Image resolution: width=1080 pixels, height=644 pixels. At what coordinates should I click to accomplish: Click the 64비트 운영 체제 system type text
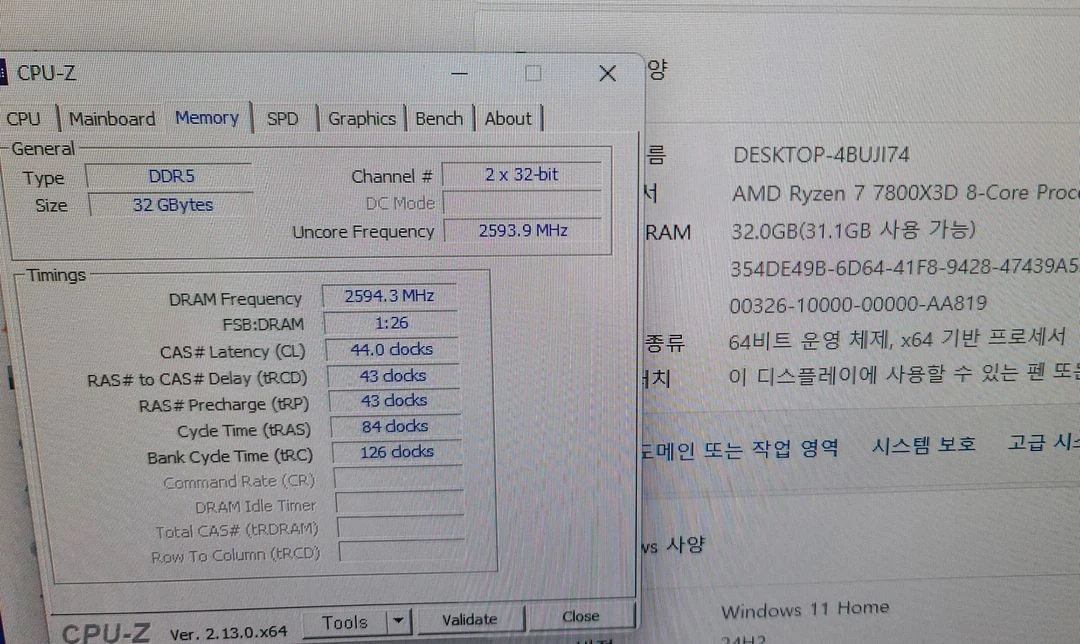click(x=897, y=339)
